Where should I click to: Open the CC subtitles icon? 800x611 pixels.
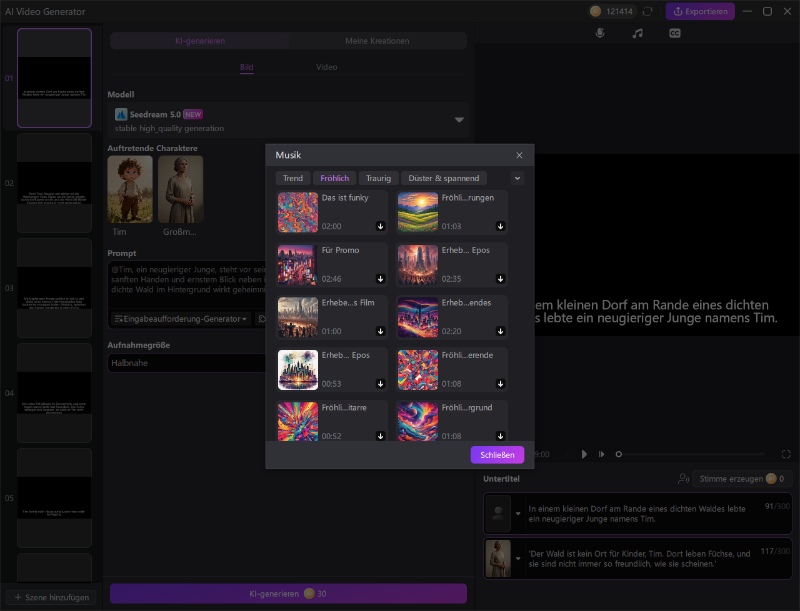pos(675,33)
